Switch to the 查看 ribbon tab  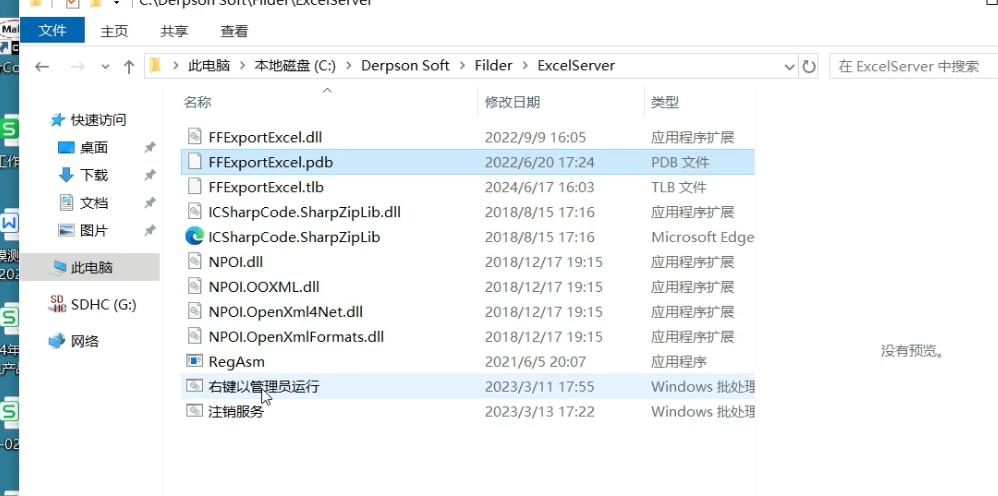[234, 32]
